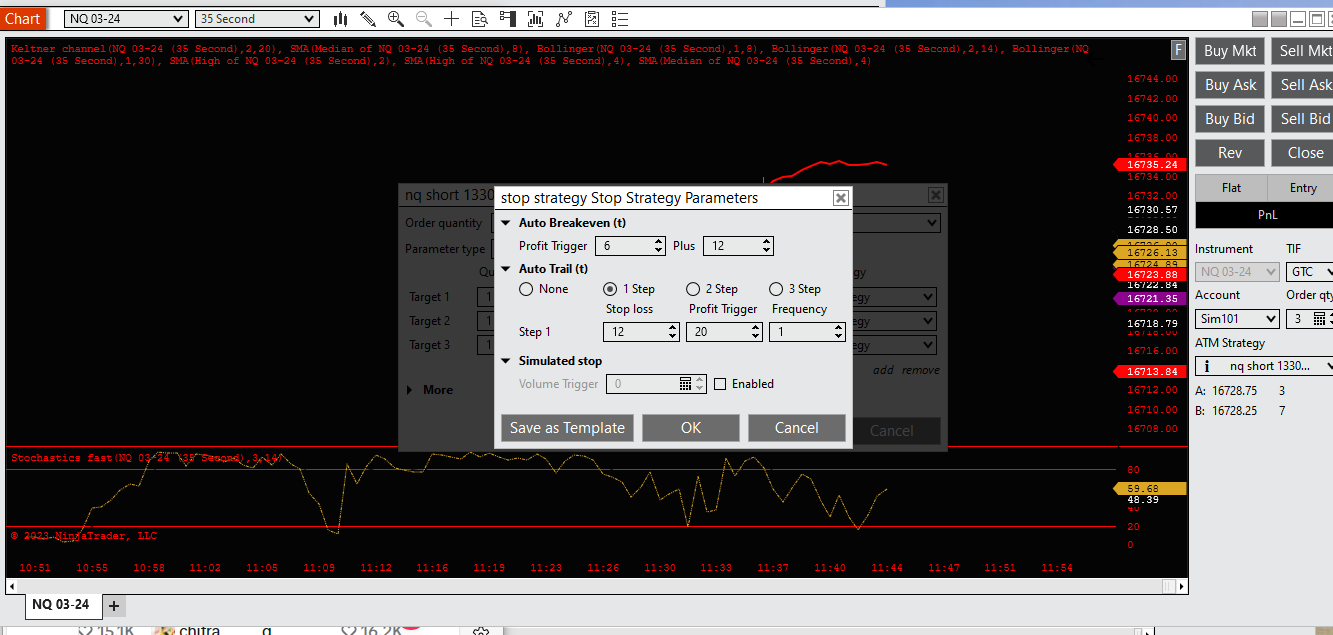Open the drawing tools pencil icon
The height and width of the screenshot is (635, 1333).
[x=368, y=18]
